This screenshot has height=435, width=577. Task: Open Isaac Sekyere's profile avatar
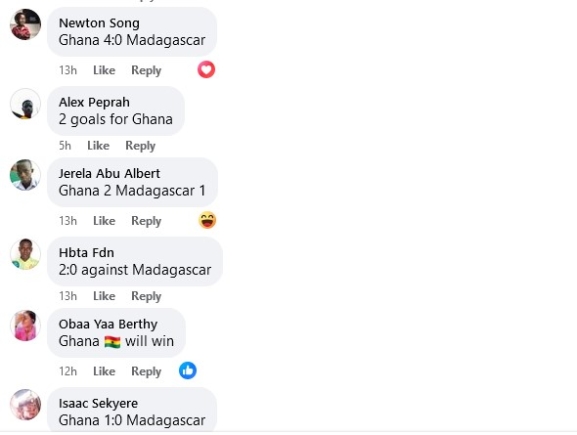[x=25, y=404]
